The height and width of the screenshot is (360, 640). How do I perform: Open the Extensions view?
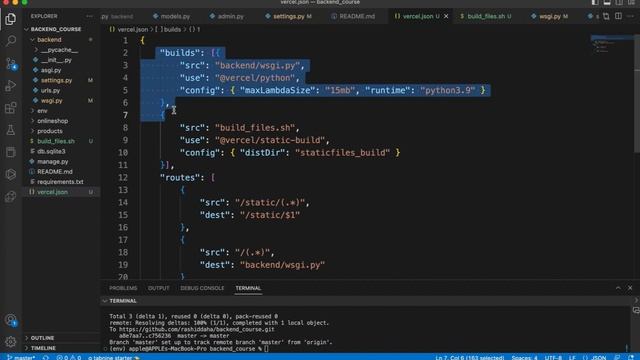11,108
